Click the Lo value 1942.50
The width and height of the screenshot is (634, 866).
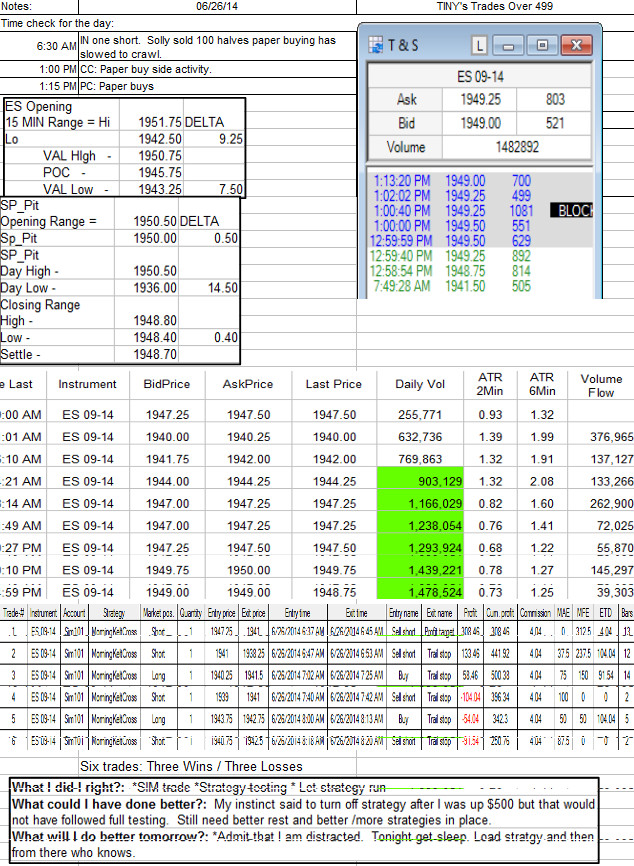coord(160,139)
